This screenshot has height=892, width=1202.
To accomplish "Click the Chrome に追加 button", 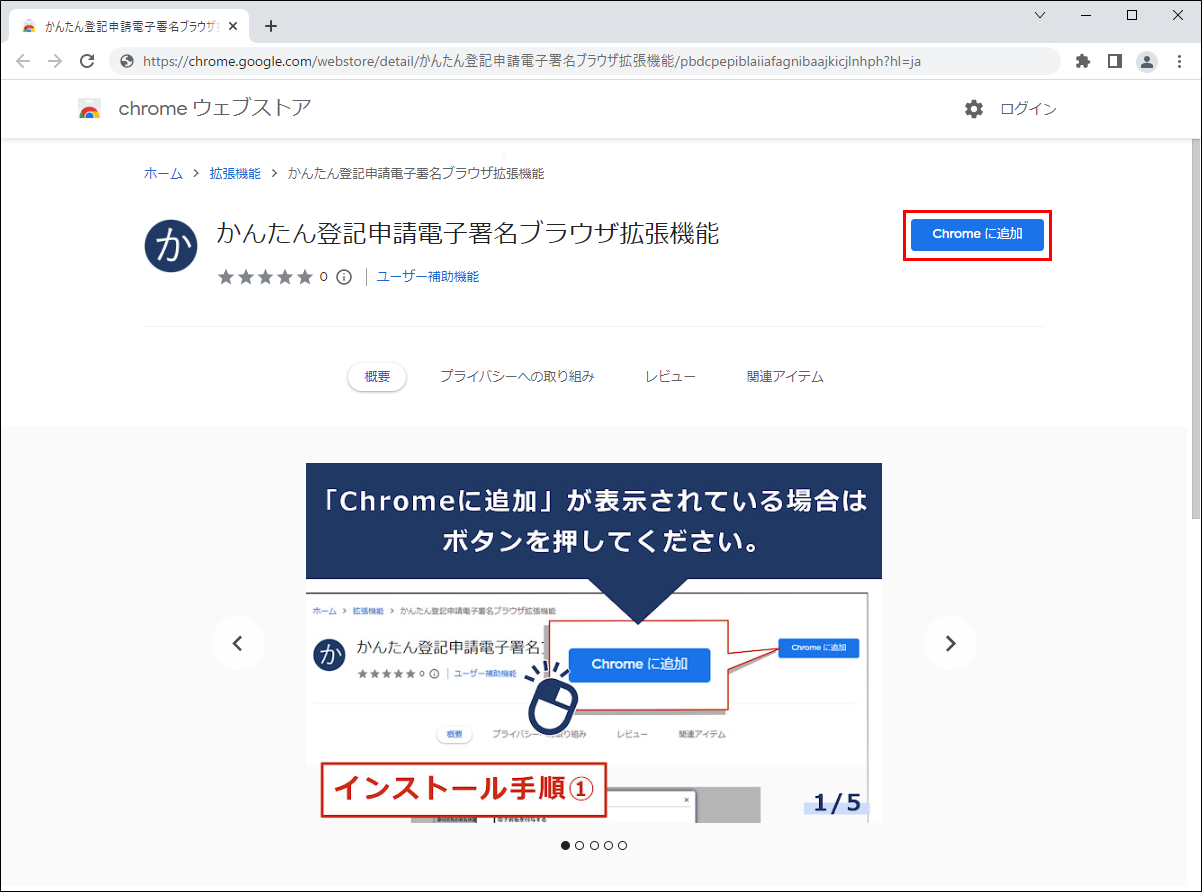I will click(x=977, y=234).
